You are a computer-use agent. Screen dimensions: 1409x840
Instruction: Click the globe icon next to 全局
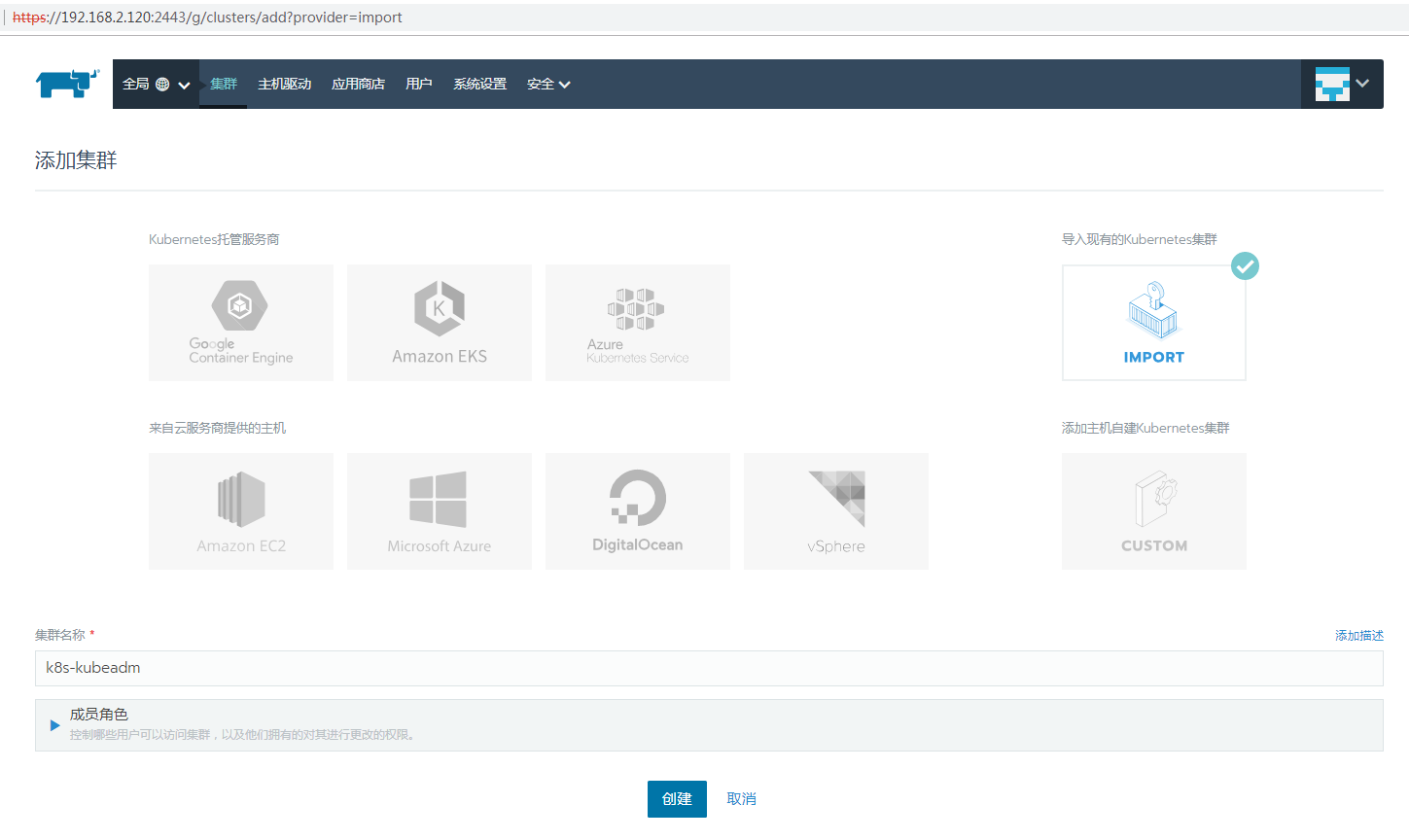162,85
